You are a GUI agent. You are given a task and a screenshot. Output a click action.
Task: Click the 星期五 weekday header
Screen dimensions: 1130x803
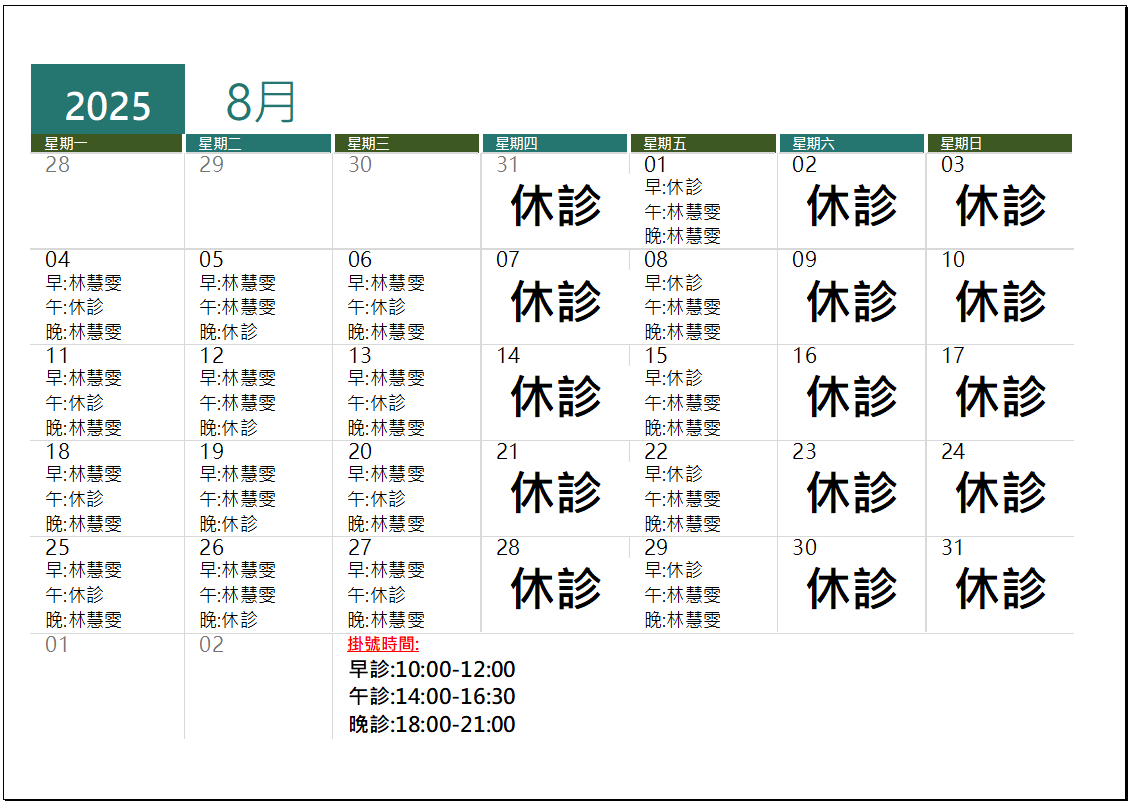pos(703,143)
